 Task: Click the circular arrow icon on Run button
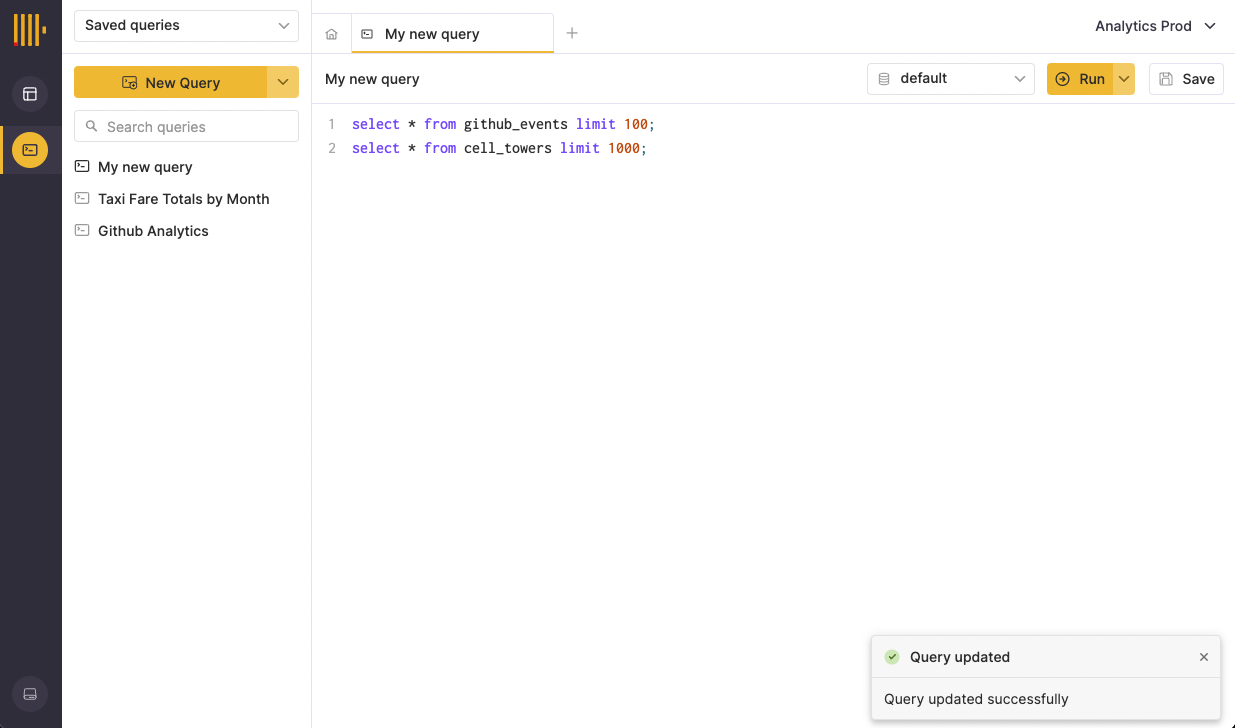pyautogui.click(x=1062, y=78)
